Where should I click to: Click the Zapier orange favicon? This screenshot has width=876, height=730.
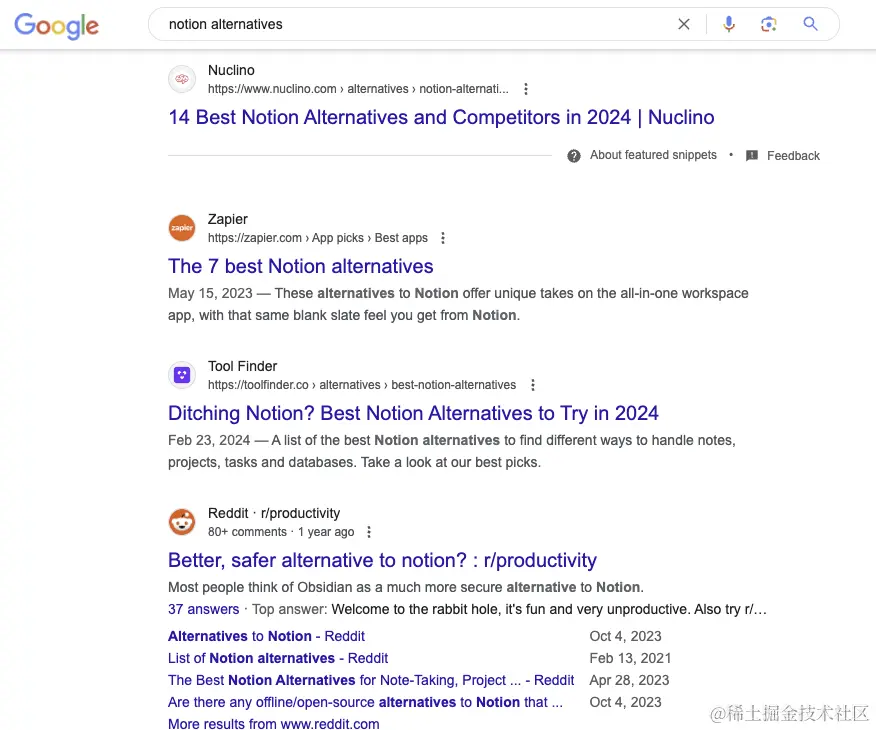(x=182, y=228)
